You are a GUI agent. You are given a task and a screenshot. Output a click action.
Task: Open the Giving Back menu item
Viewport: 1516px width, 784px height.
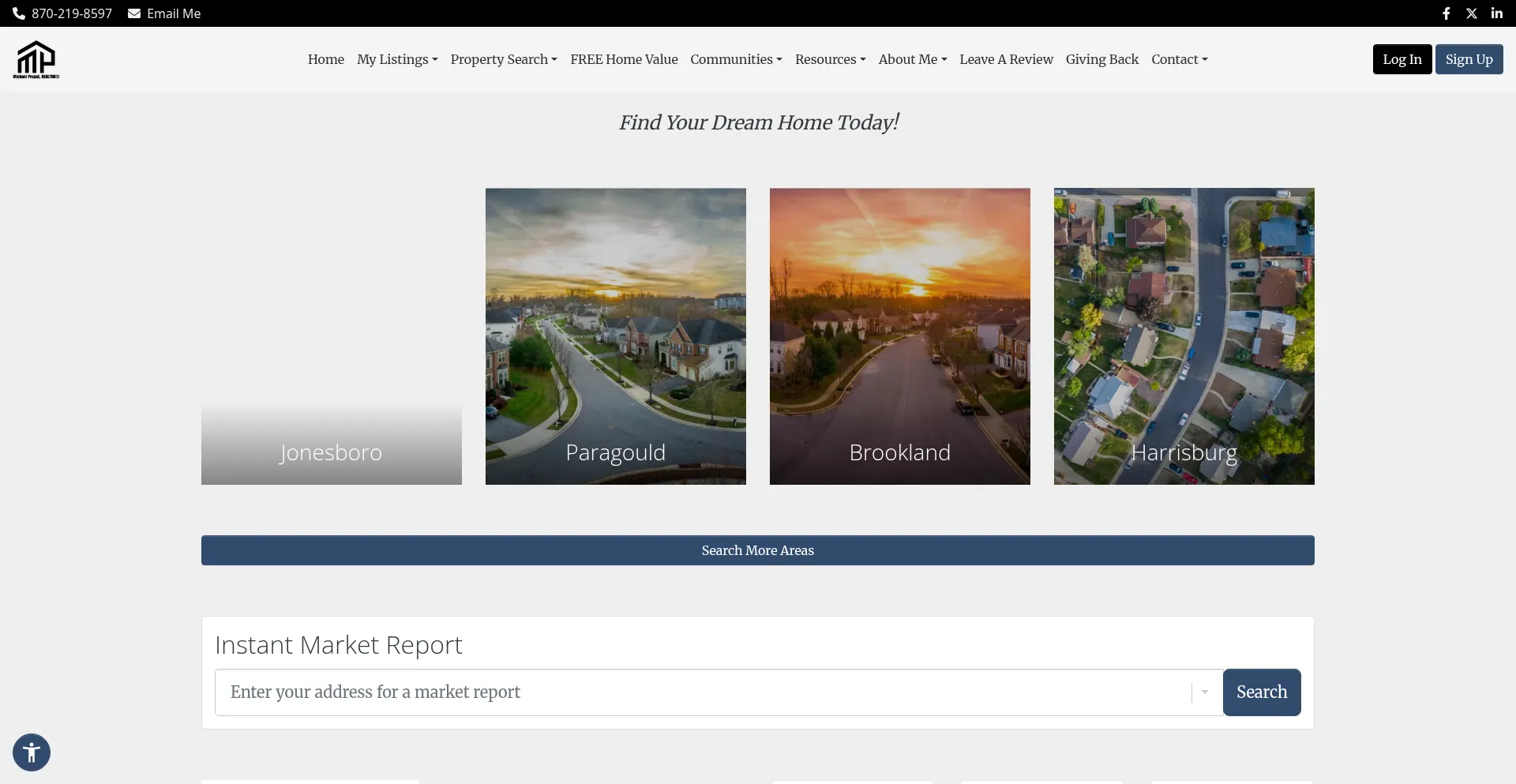(1101, 59)
